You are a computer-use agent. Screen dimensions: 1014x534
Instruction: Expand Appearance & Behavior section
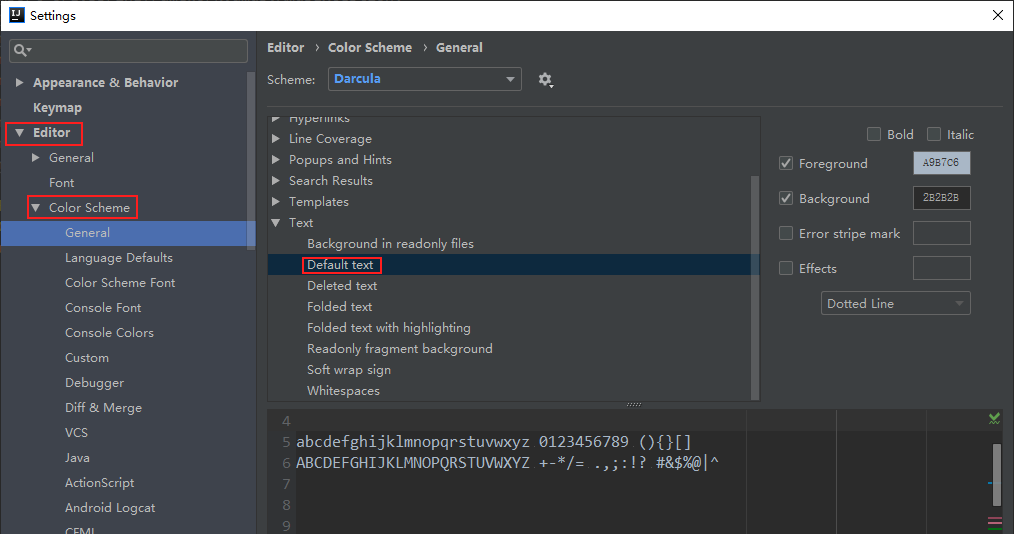[19, 82]
